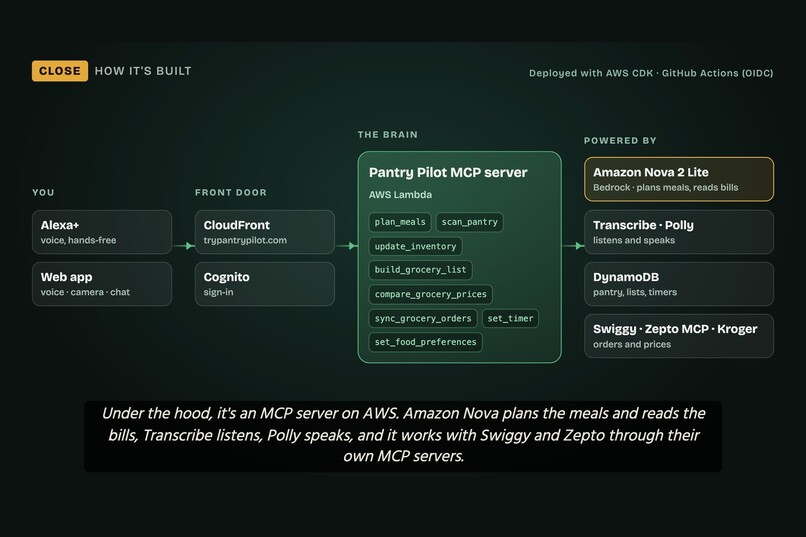Click the YOU section label
The height and width of the screenshot is (537, 806).
(43, 193)
